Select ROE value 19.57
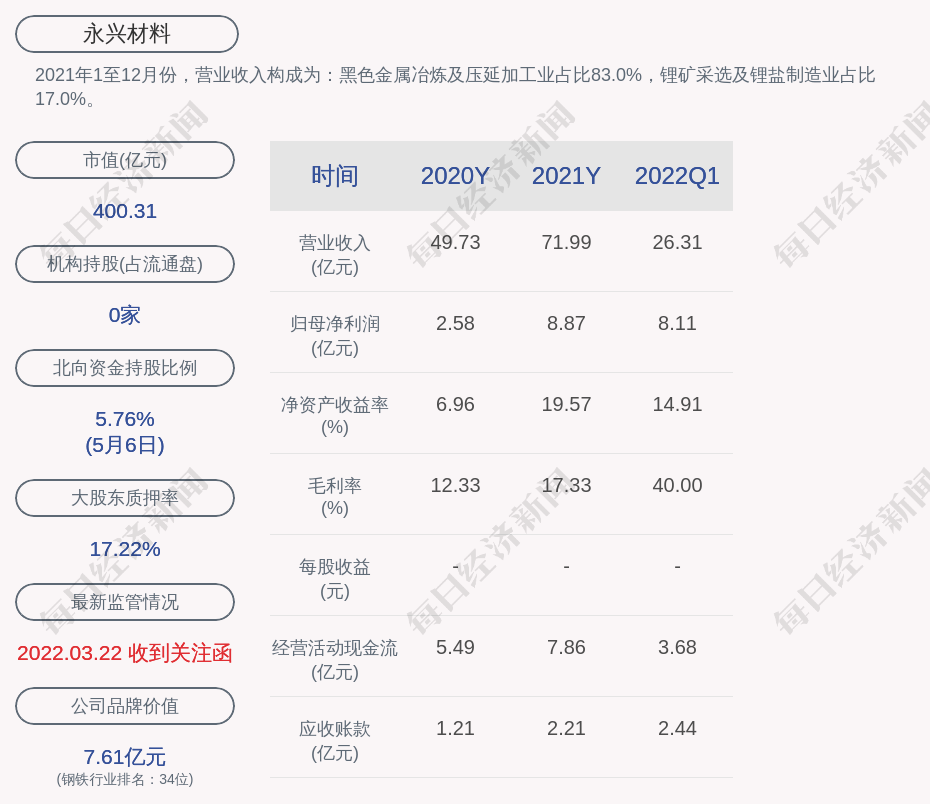The image size is (930, 804). click(x=566, y=404)
